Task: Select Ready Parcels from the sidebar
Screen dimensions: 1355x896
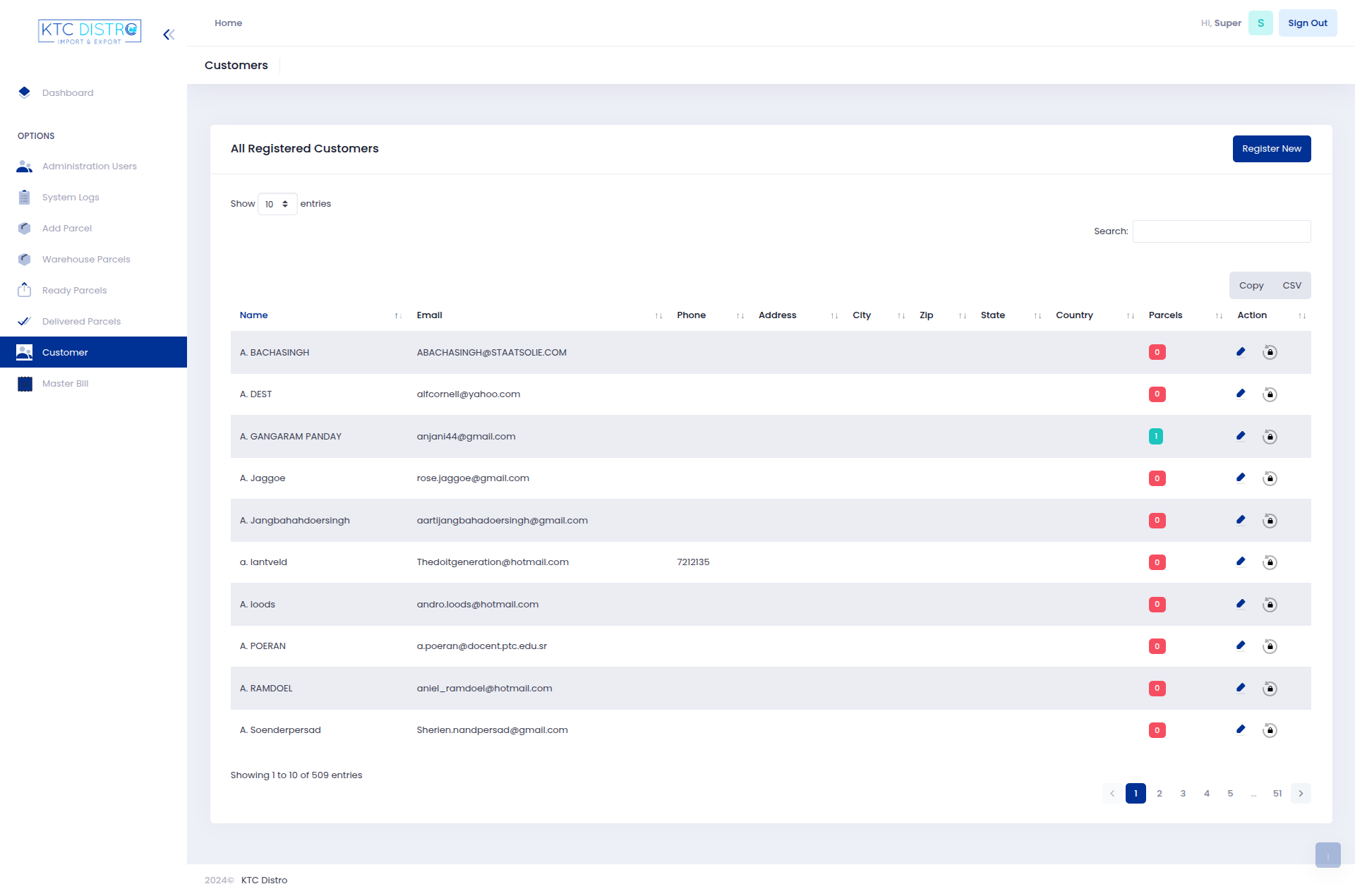Action: click(x=74, y=290)
